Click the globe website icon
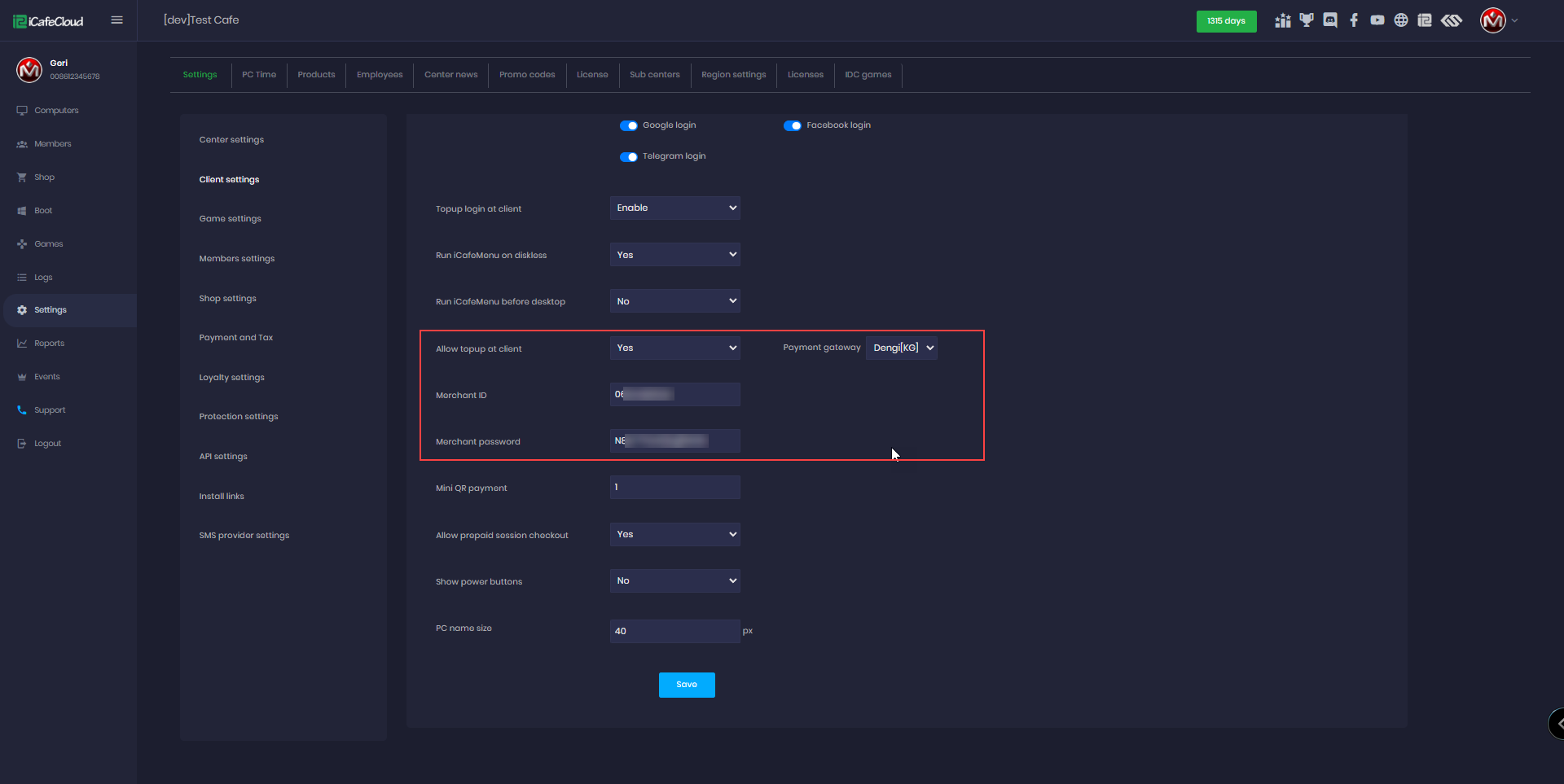 [x=1401, y=20]
